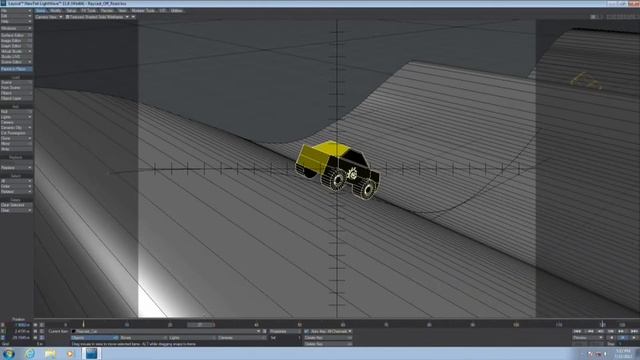Viewport: 640px width, 360px height.
Task: Switch to the Utilities tab
Action: 177,11
